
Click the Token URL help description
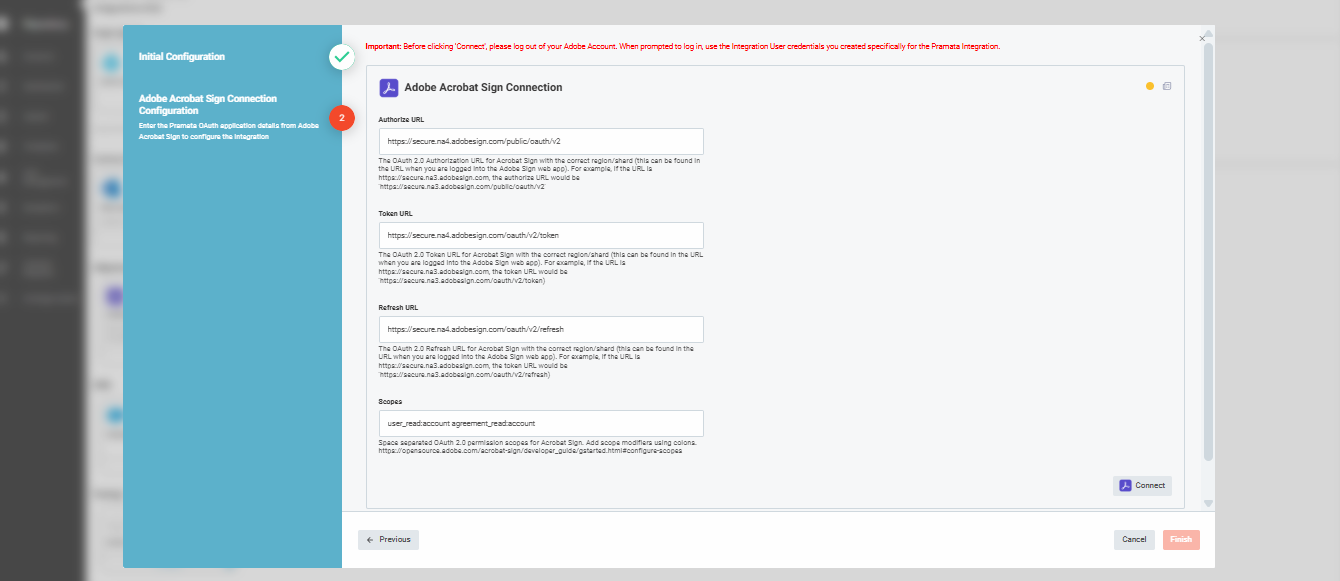pos(540,267)
